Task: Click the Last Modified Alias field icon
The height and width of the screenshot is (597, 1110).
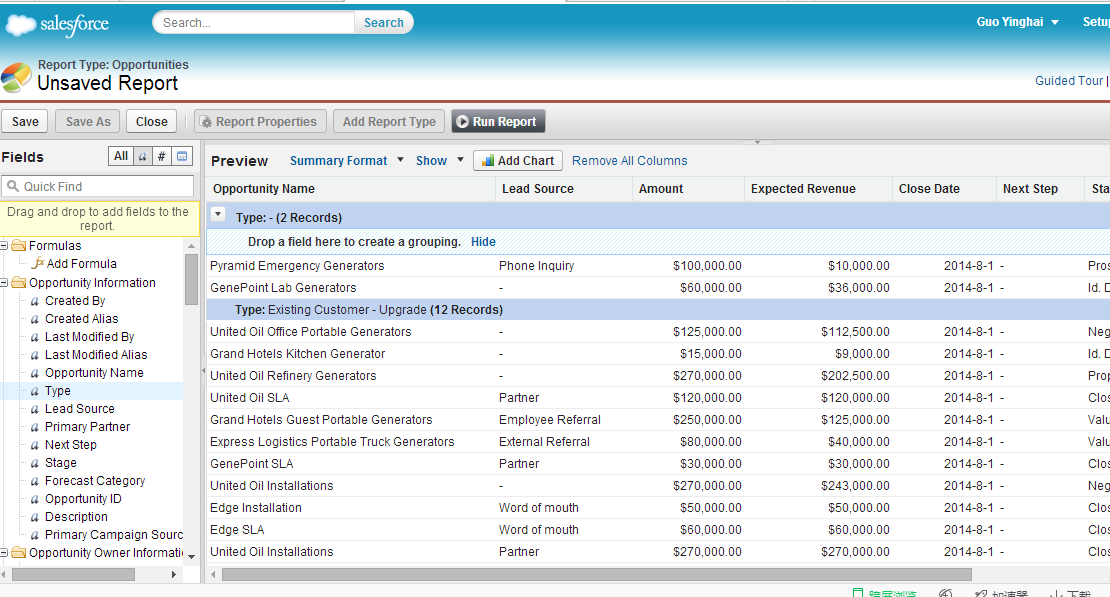Action: click(35, 355)
